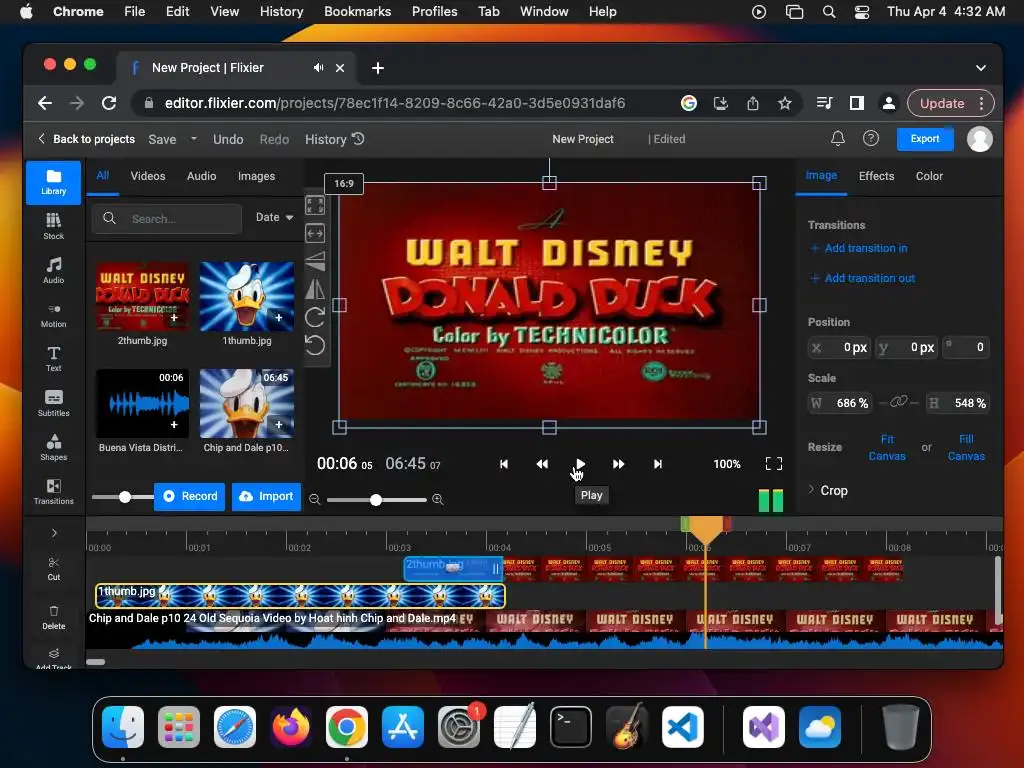Click the rewind button
This screenshot has height=768, width=1024.
click(542, 464)
